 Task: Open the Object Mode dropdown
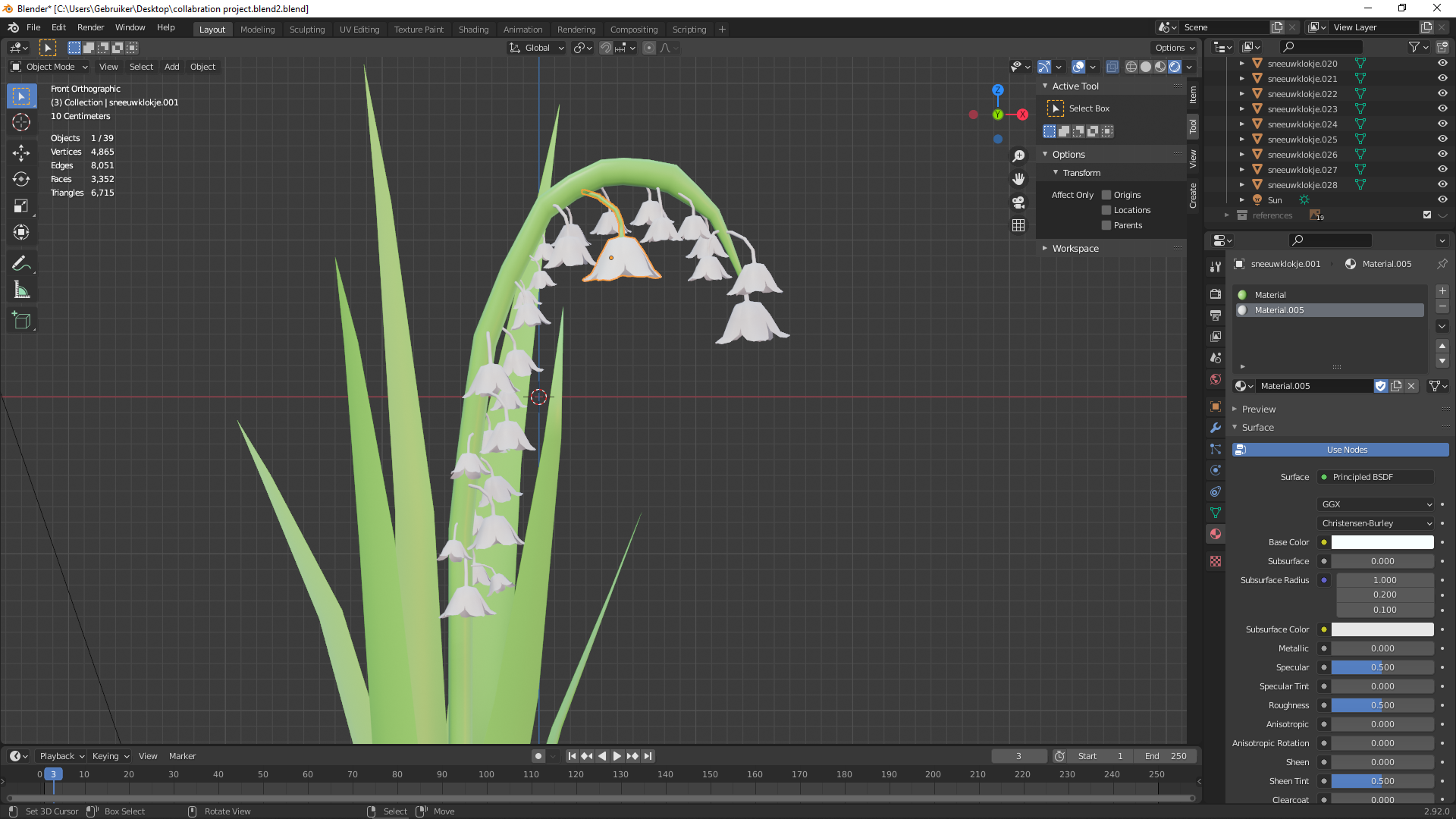click(50, 67)
